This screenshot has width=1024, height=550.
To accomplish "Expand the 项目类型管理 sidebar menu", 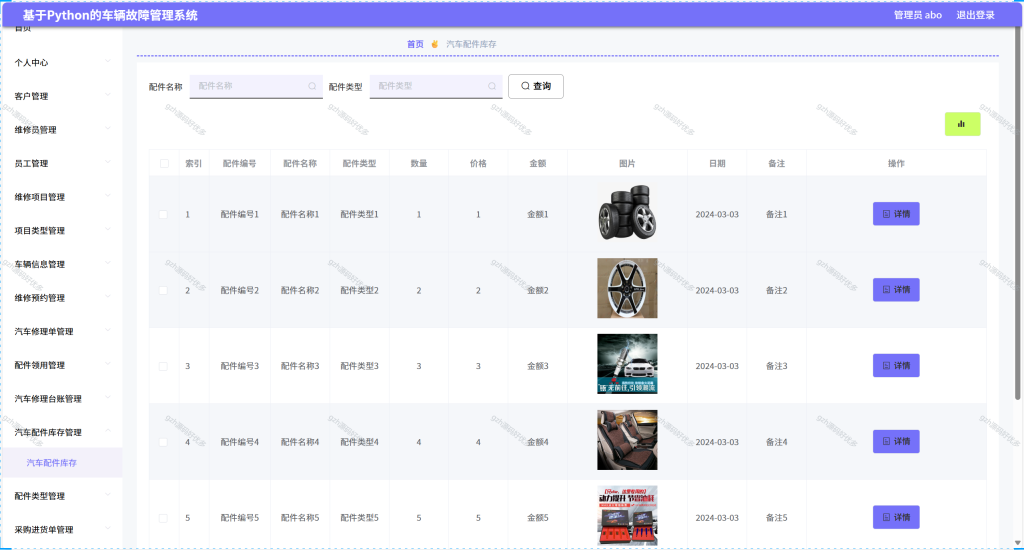I will pos(61,231).
